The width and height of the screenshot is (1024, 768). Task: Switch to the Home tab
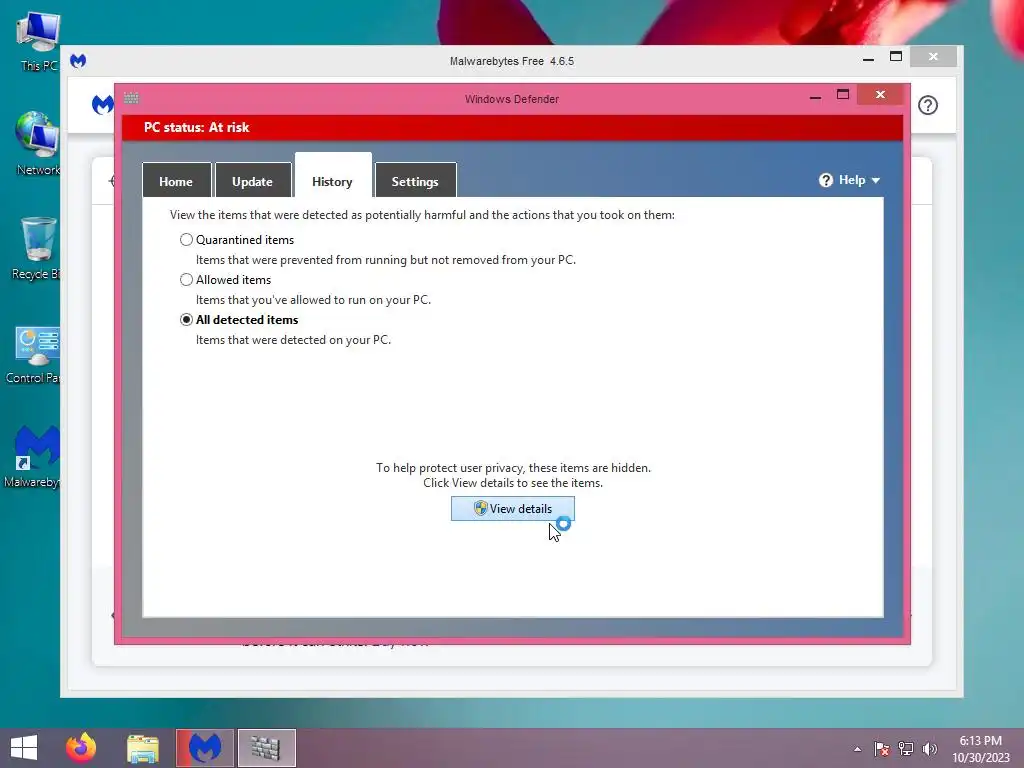(x=176, y=181)
